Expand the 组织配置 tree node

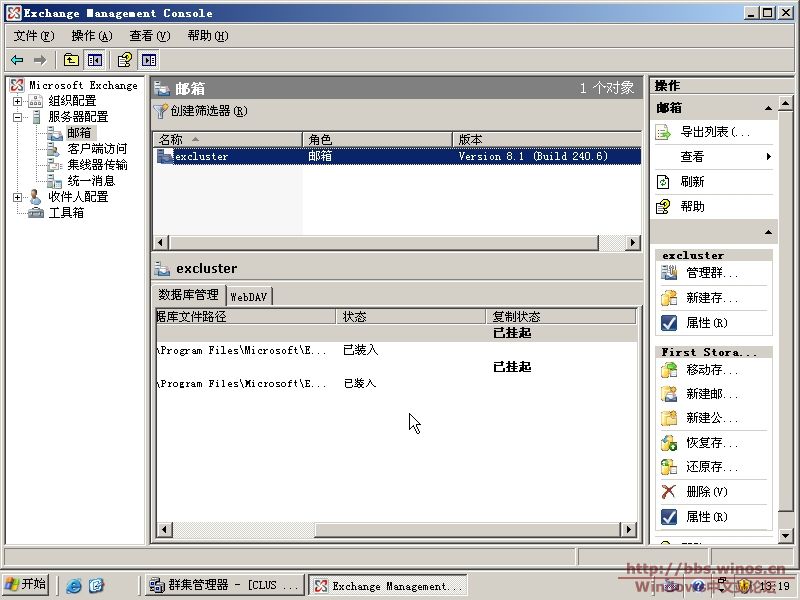click(18, 101)
